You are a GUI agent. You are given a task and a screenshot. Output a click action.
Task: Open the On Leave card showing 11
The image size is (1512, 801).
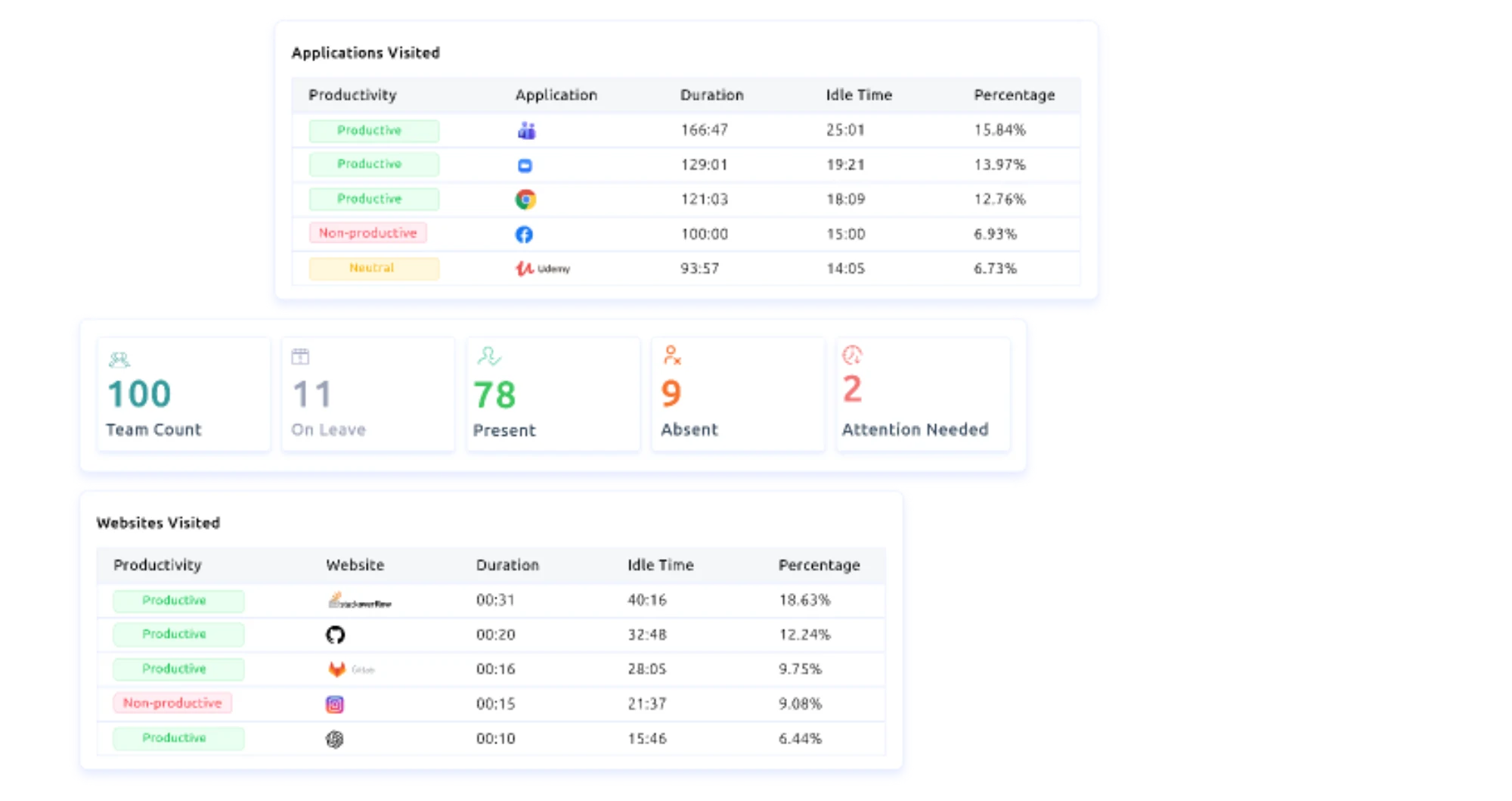pos(367,395)
